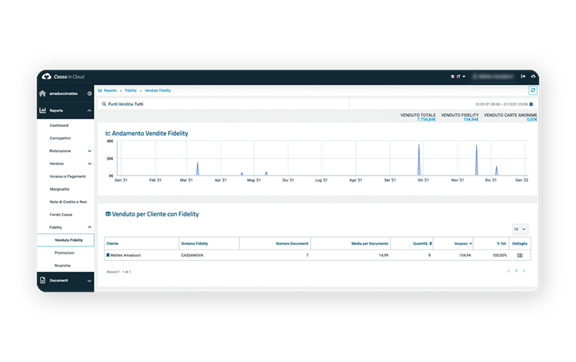Open the rows-per-page dropdown showing 10
The height and width of the screenshot is (362, 576).
point(519,229)
